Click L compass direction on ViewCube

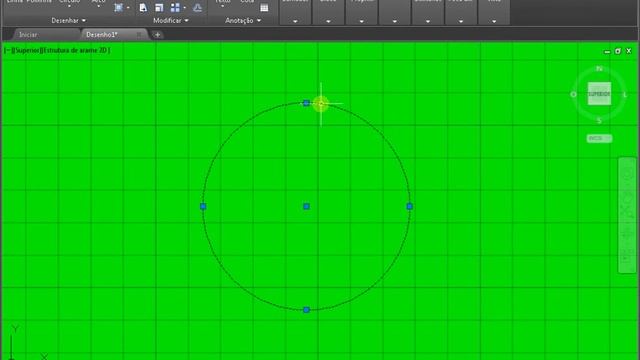click(625, 94)
